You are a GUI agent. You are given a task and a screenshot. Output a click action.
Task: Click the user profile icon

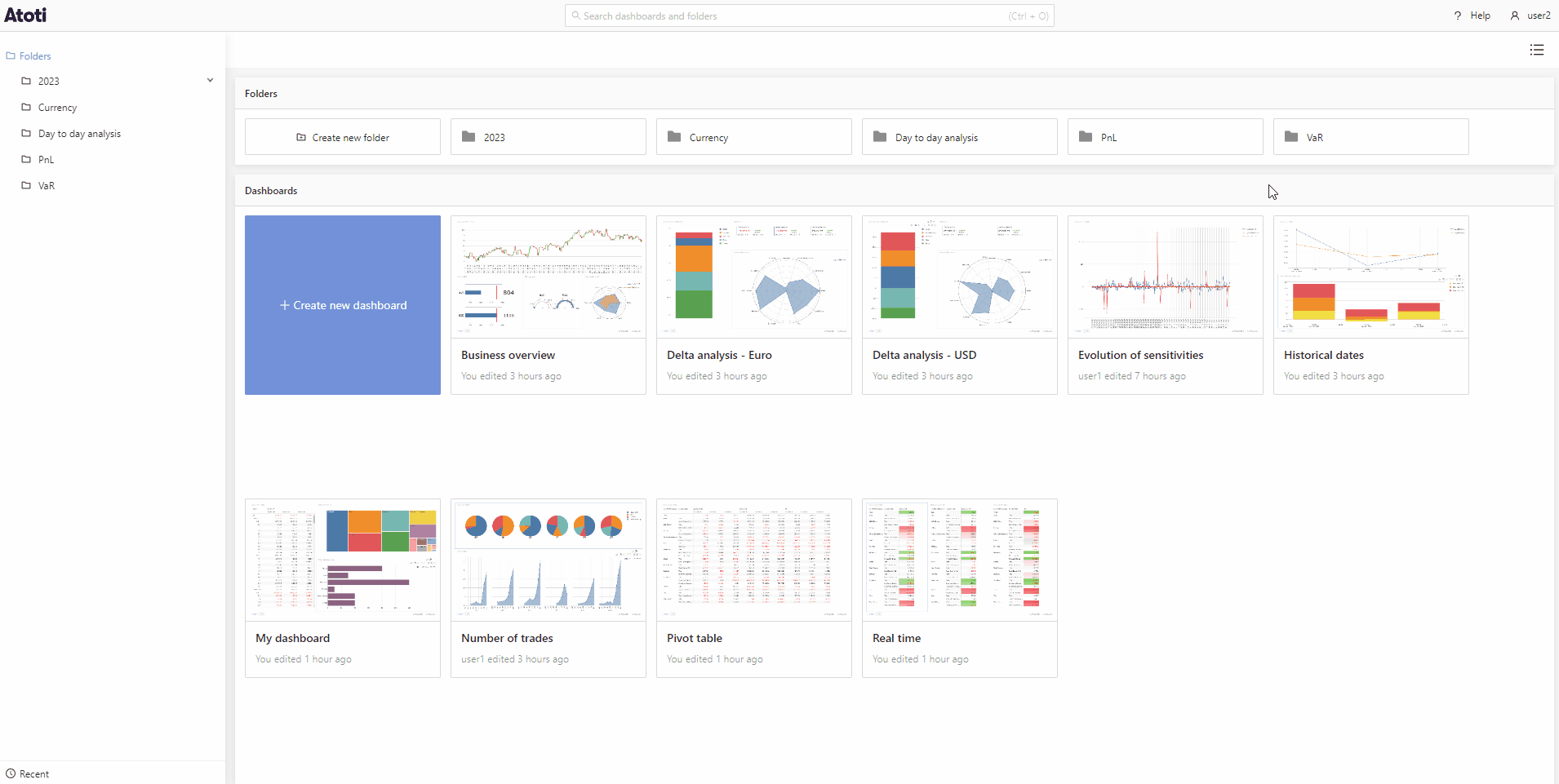(x=1515, y=16)
